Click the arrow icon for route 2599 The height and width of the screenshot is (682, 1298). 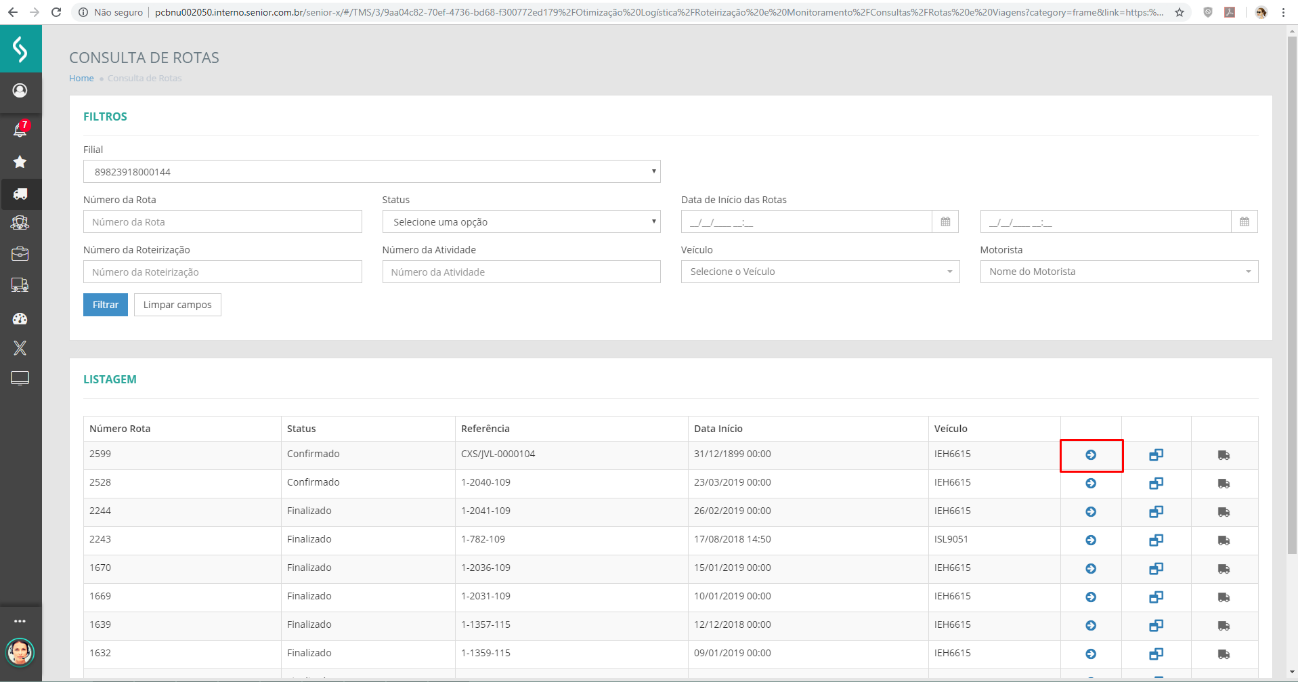(x=1091, y=455)
